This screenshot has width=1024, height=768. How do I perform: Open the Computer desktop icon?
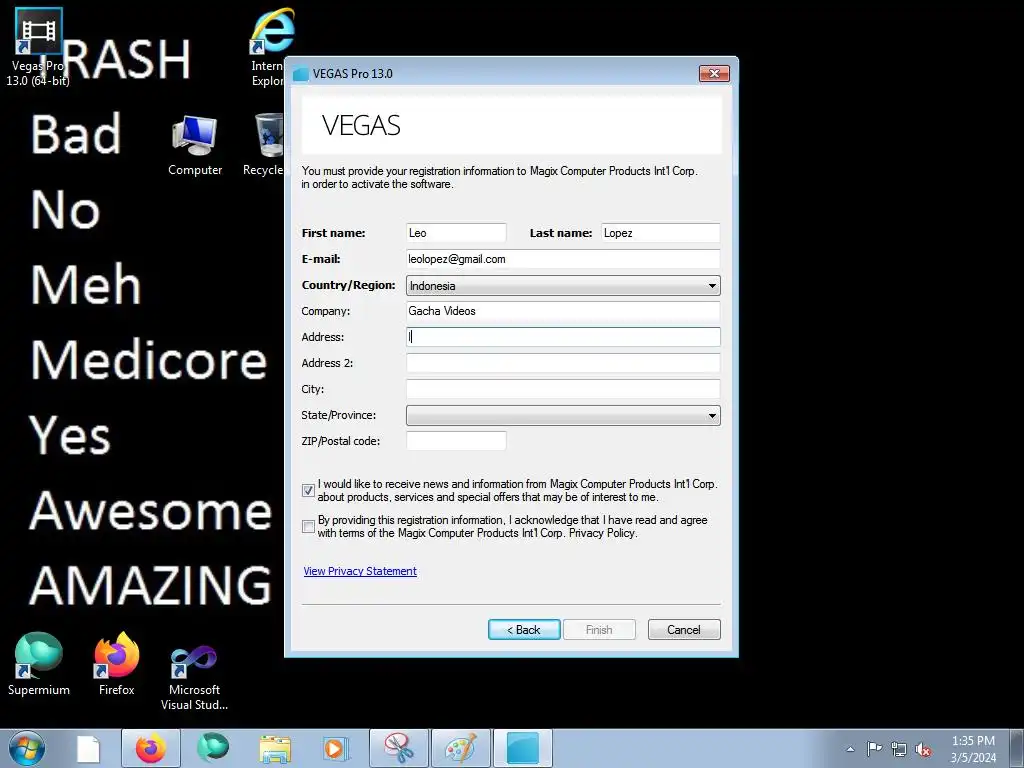tap(195, 145)
